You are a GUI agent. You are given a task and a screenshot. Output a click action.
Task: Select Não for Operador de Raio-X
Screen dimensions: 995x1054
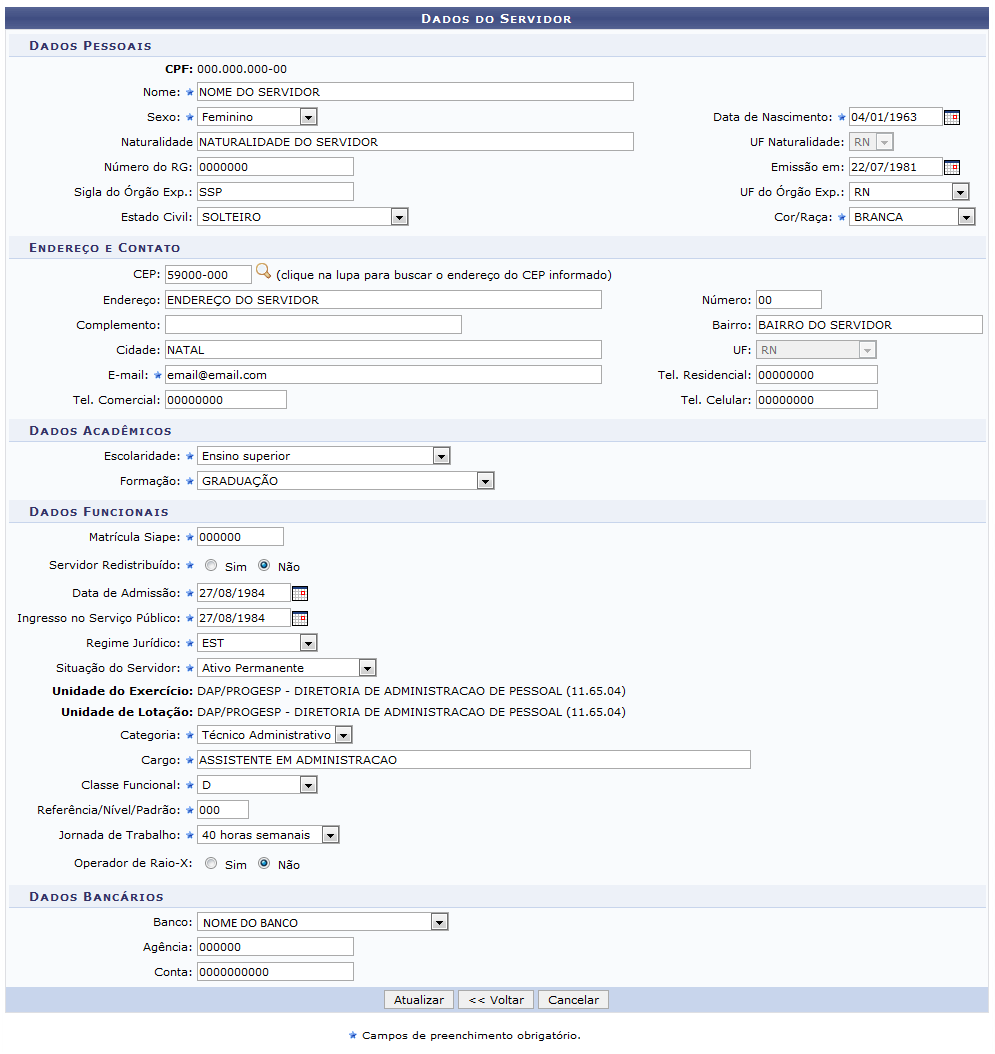(264, 863)
